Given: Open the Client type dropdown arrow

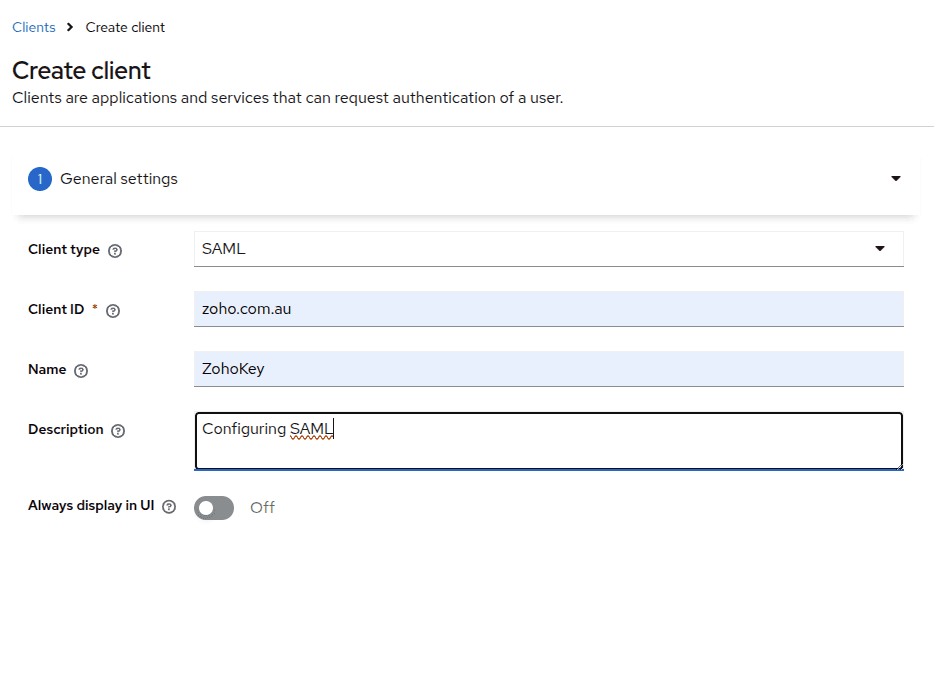Looking at the screenshot, I should click(880, 249).
